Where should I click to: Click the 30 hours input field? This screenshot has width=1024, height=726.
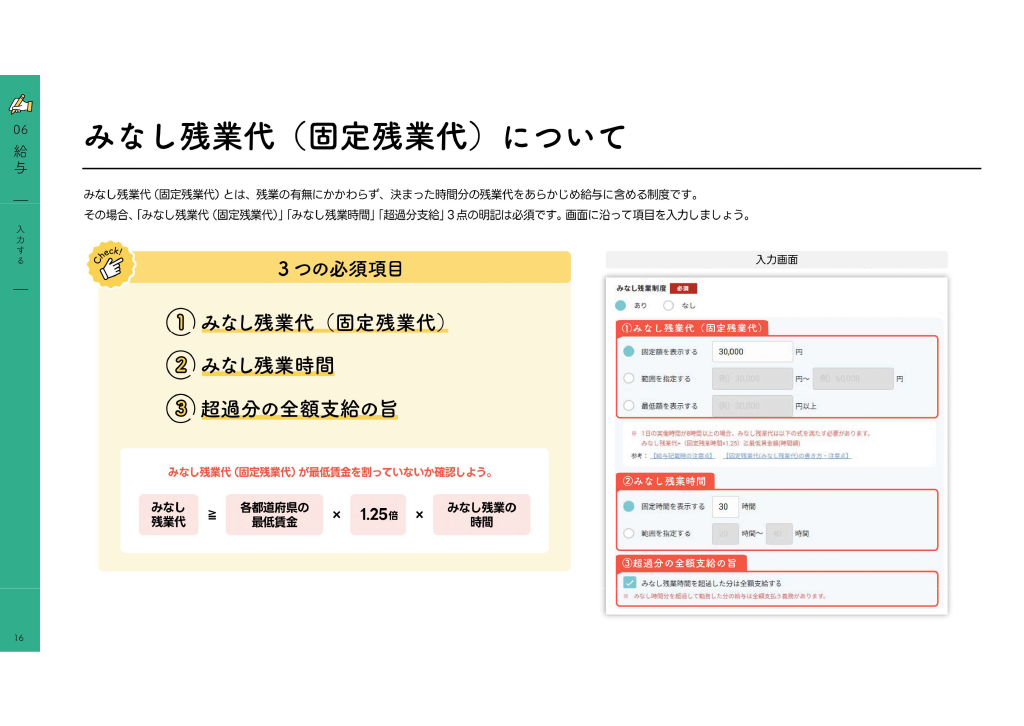pos(725,507)
